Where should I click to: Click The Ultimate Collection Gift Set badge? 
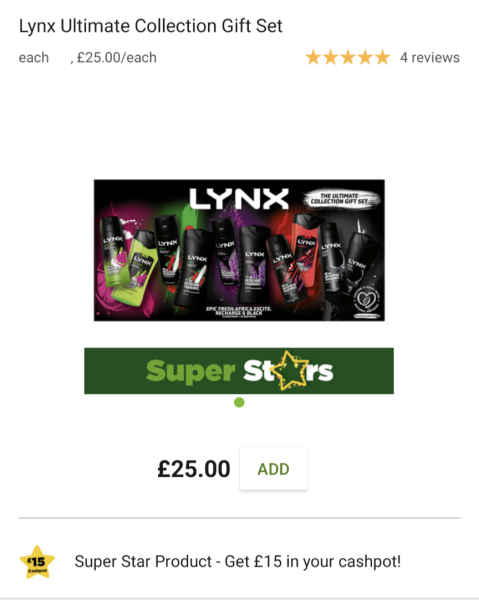pyautogui.click(x=340, y=199)
